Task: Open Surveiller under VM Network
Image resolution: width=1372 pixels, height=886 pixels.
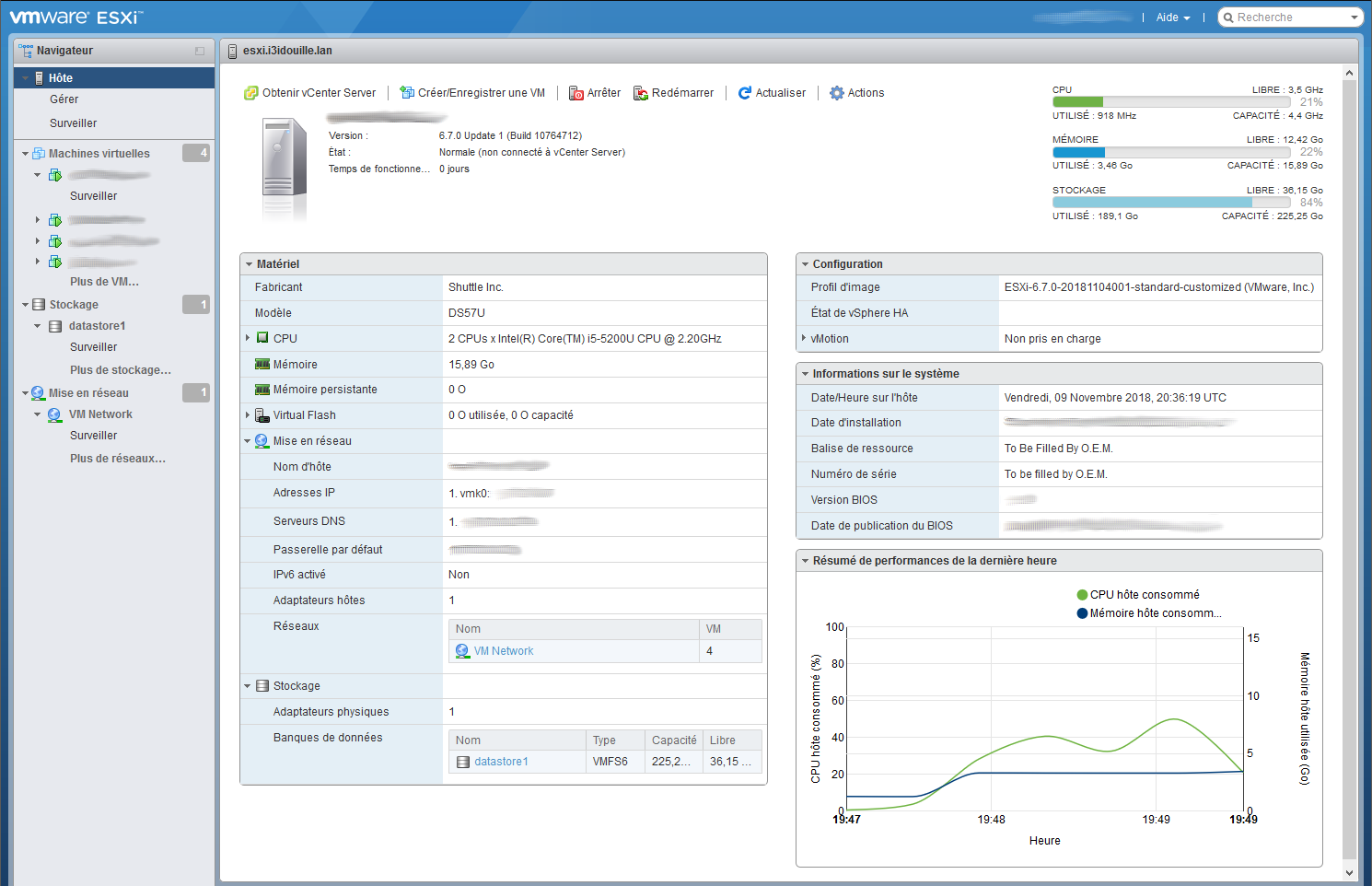Action: (x=94, y=436)
